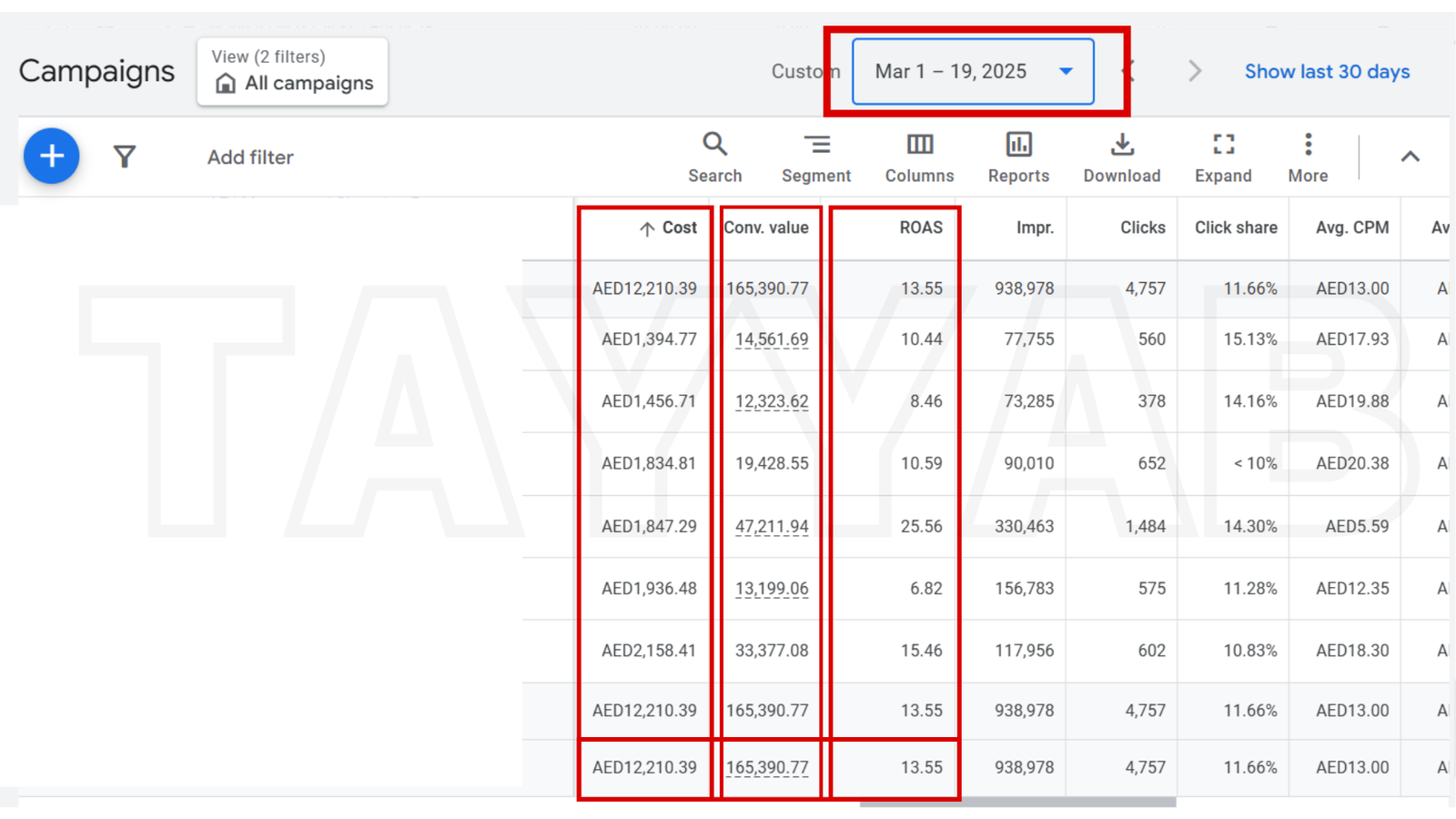1456x819 pixels.
Task: Sort by the ROAS column header
Action: [x=920, y=227]
